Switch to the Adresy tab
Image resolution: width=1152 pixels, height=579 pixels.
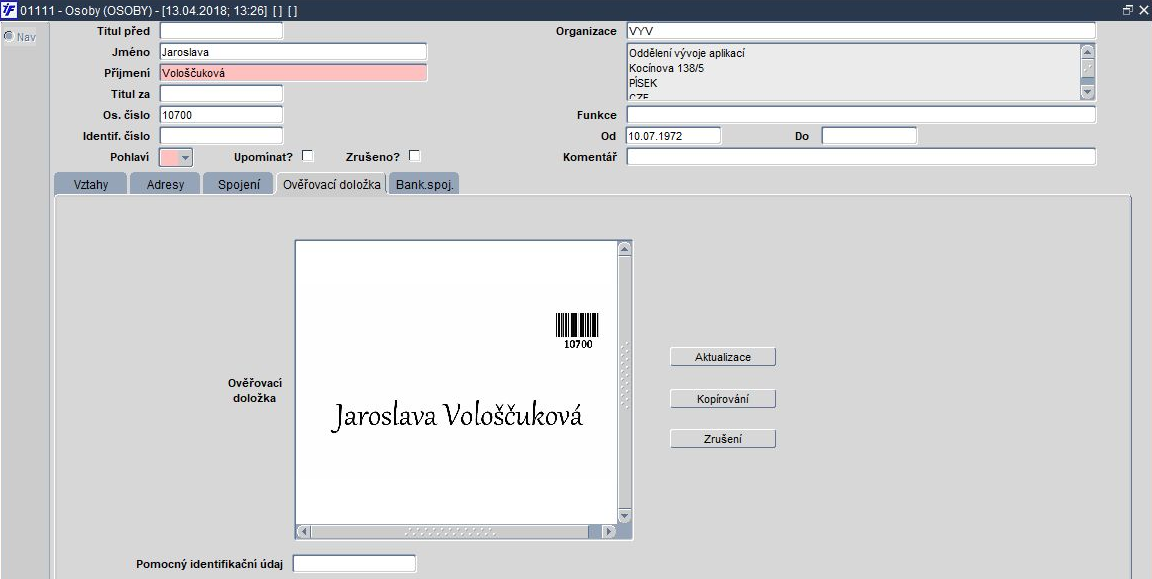[165, 184]
